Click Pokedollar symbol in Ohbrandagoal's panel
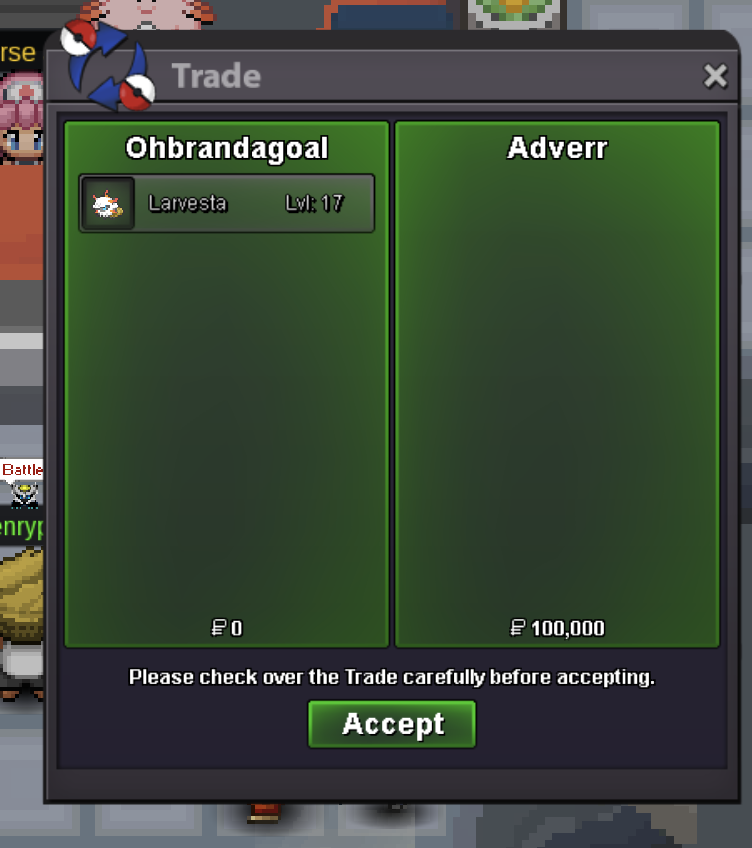The height and width of the screenshot is (848, 752). tap(219, 628)
